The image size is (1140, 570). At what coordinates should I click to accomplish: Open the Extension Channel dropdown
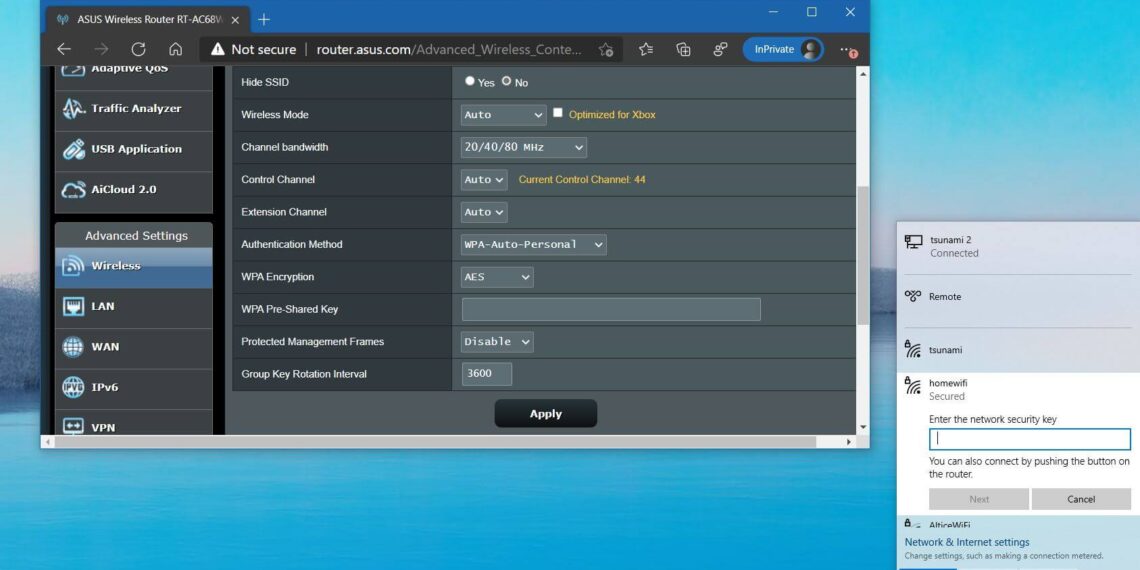coord(483,212)
